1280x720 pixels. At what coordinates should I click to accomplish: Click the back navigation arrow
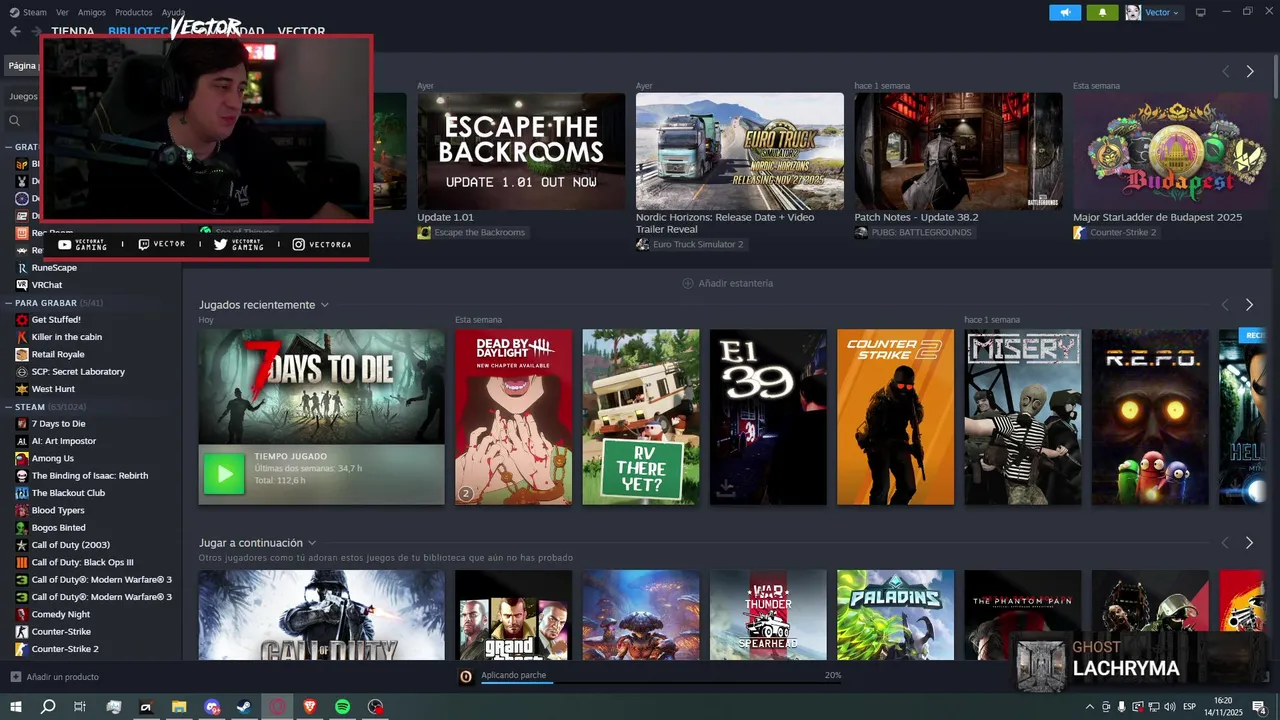[x=15, y=31]
